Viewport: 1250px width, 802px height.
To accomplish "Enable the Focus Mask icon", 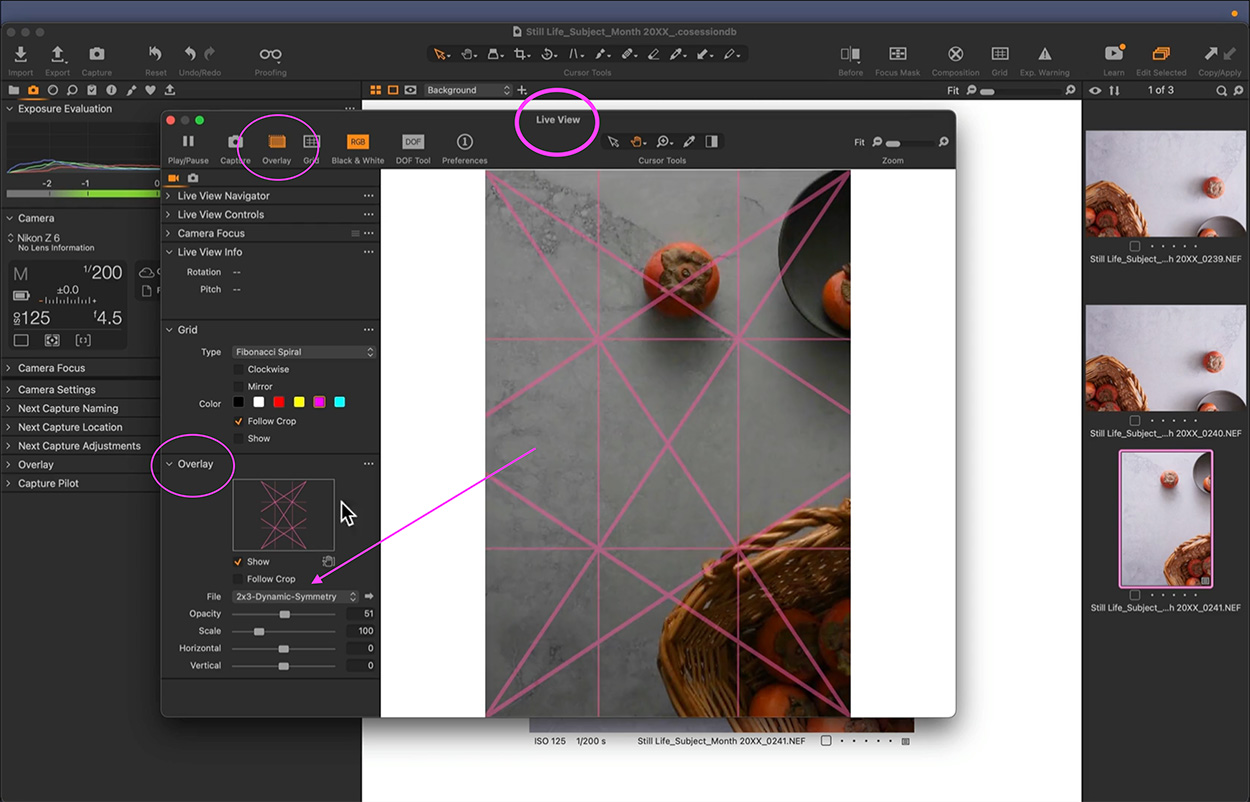I will pos(898,54).
